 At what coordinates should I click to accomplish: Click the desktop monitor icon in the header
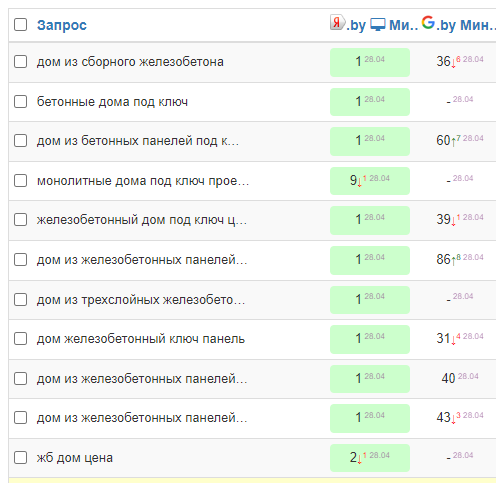click(378, 25)
